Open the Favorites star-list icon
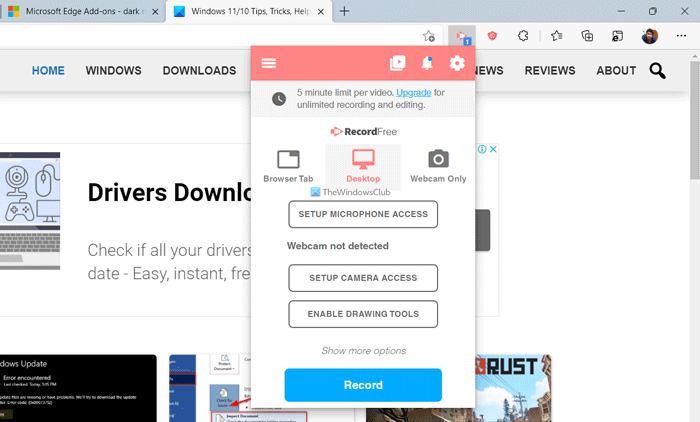 (x=556, y=36)
